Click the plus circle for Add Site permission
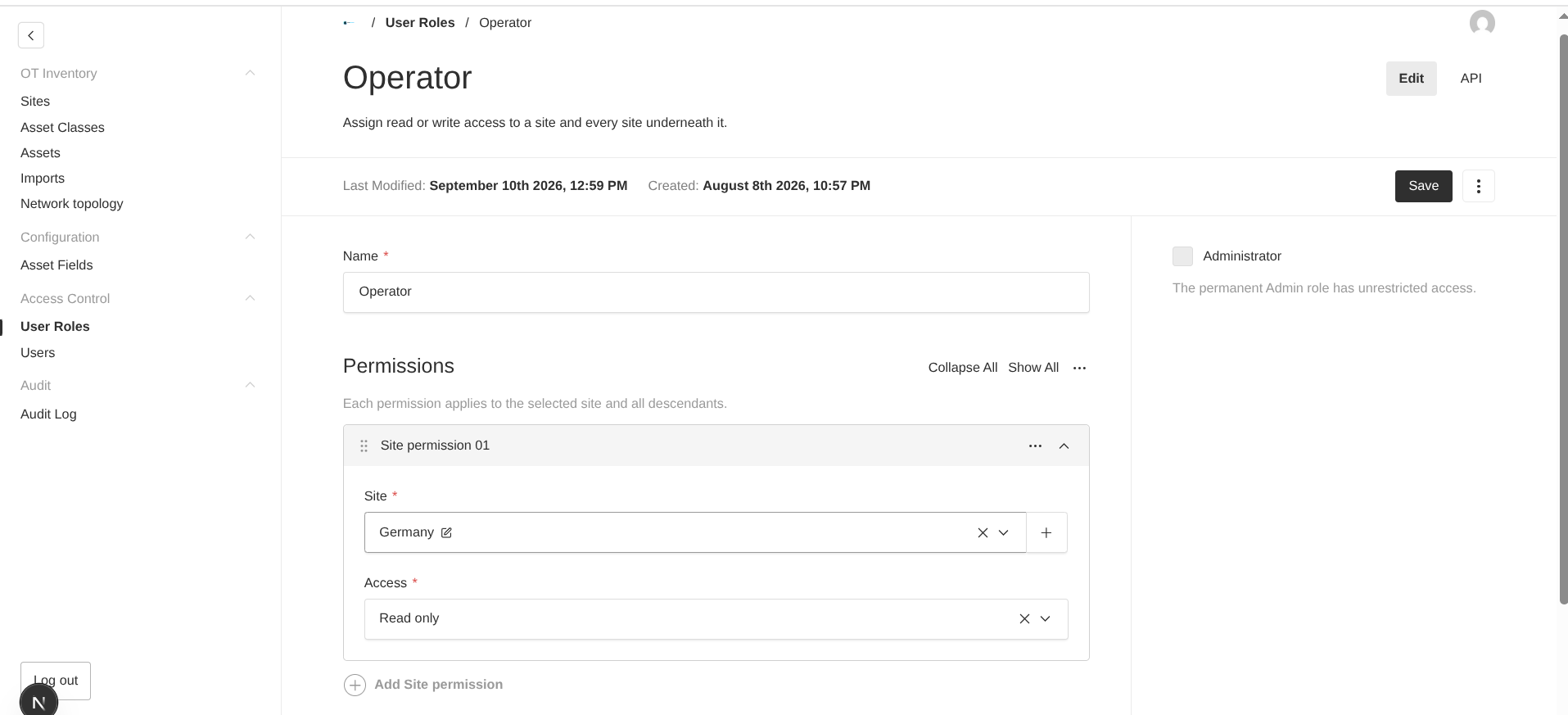The height and width of the screenshot is (715, 1568). [x=355, y=685]
